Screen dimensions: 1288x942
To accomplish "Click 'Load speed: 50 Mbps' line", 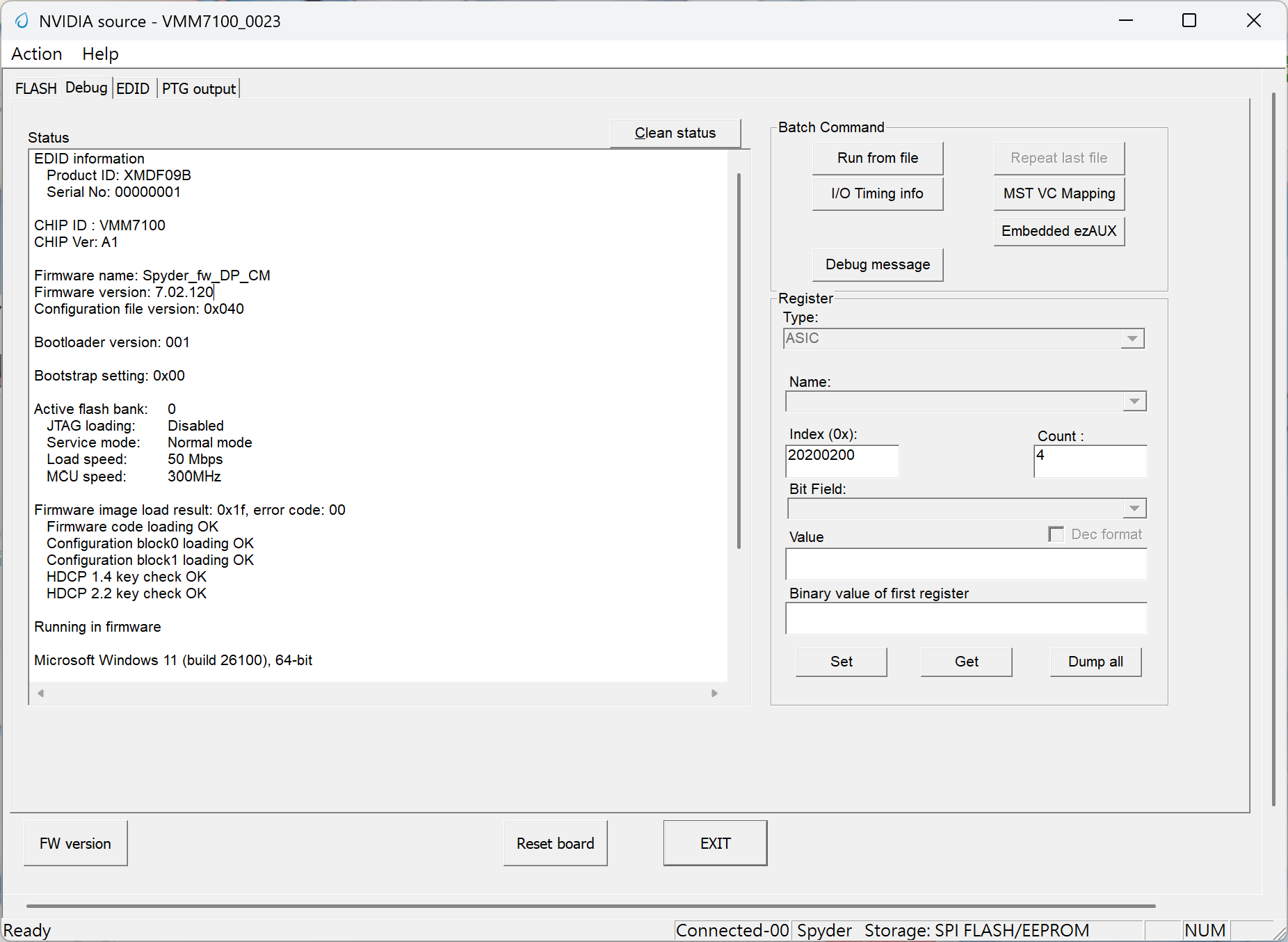I will click(x=135, y=459).
